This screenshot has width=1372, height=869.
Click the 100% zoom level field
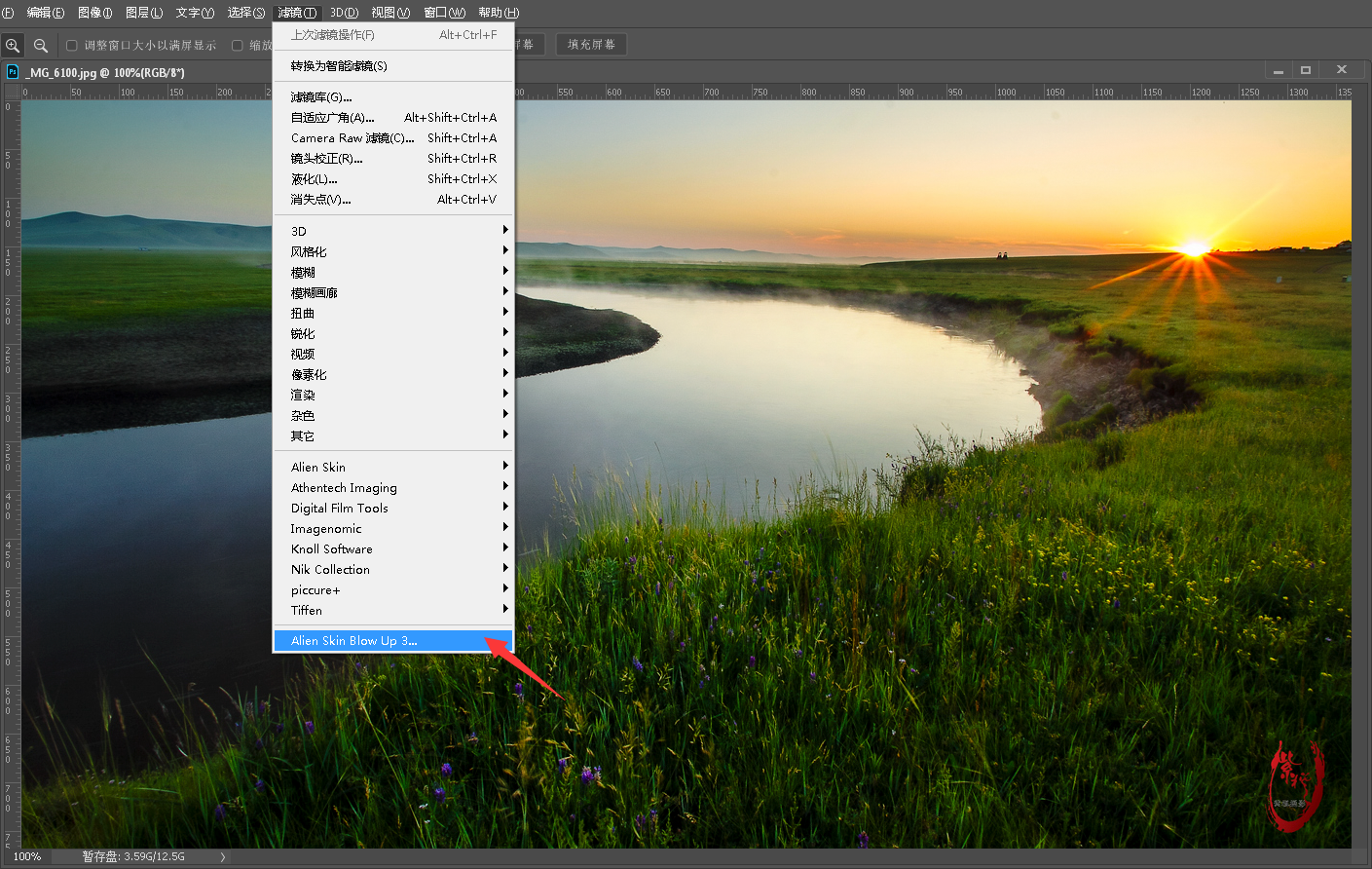[x=27, y=857]
